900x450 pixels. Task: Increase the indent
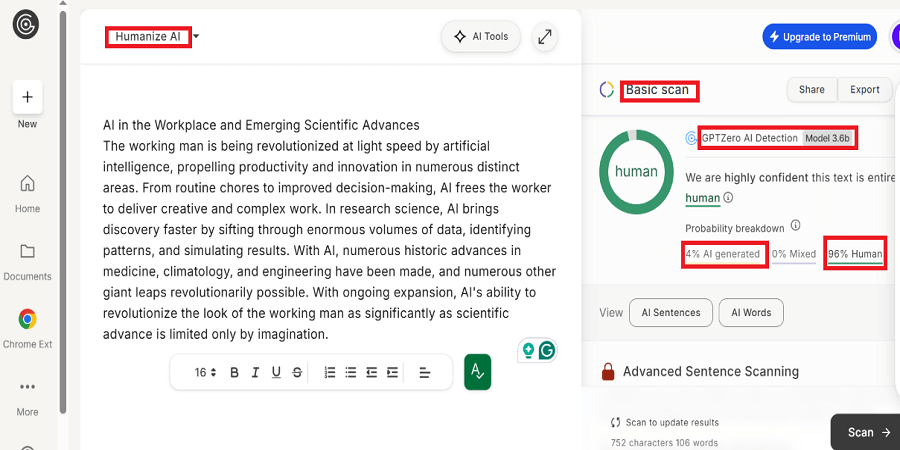[x=392, y=373]
